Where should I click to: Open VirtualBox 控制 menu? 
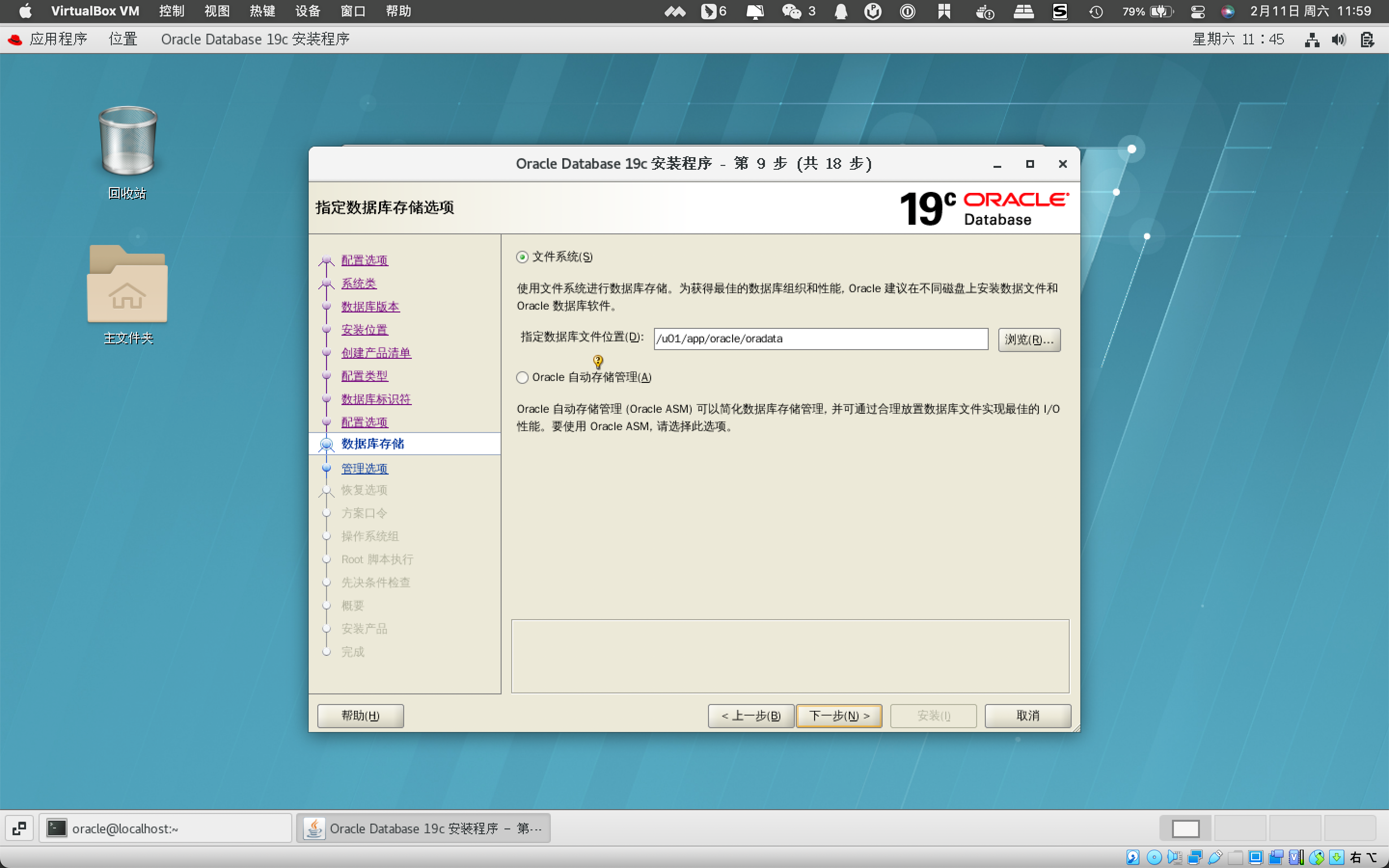pyautogui.click(x=172, y=11)
